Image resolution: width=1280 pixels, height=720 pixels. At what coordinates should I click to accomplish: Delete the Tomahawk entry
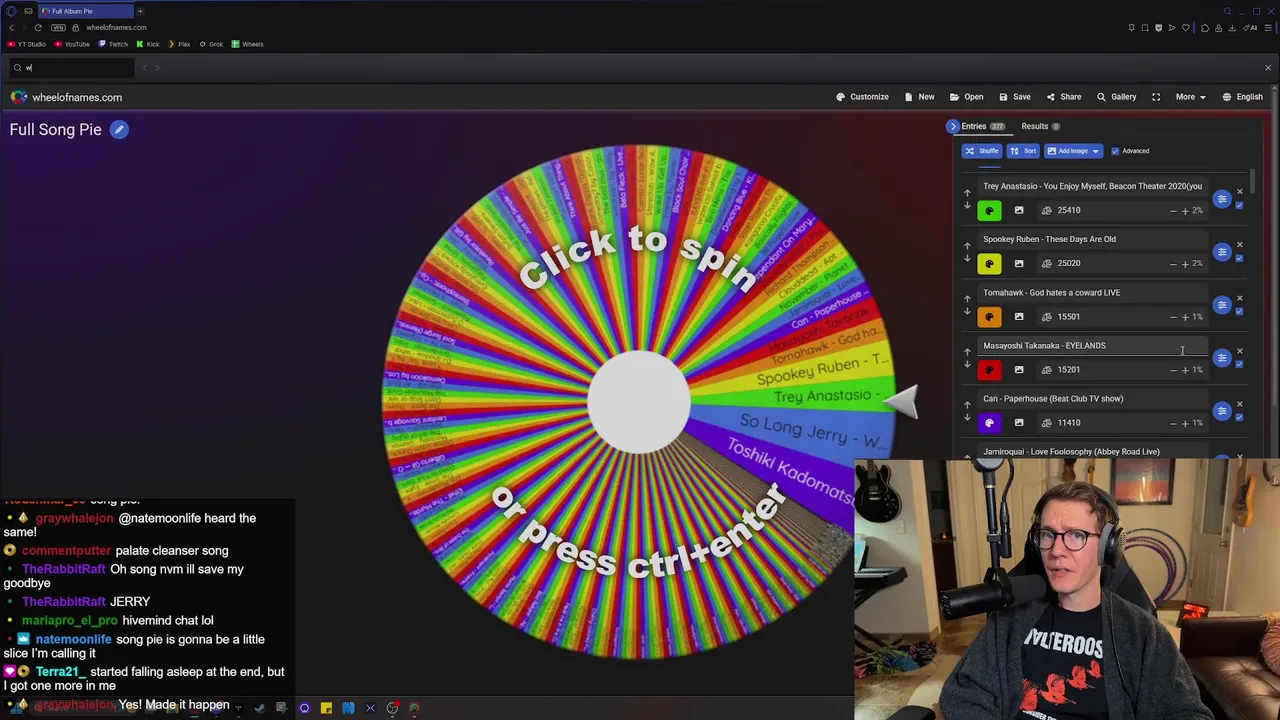click(x=1240, y=298)
